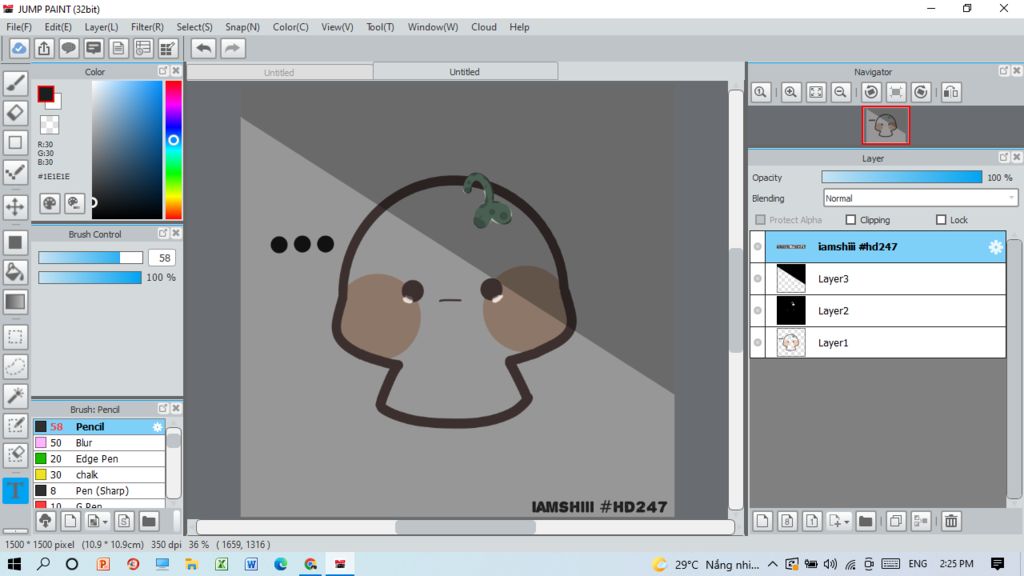Select the Pen (Sharp) brush
The width and height of the screenshot is (1024, 576).
[x=99, y=491]
